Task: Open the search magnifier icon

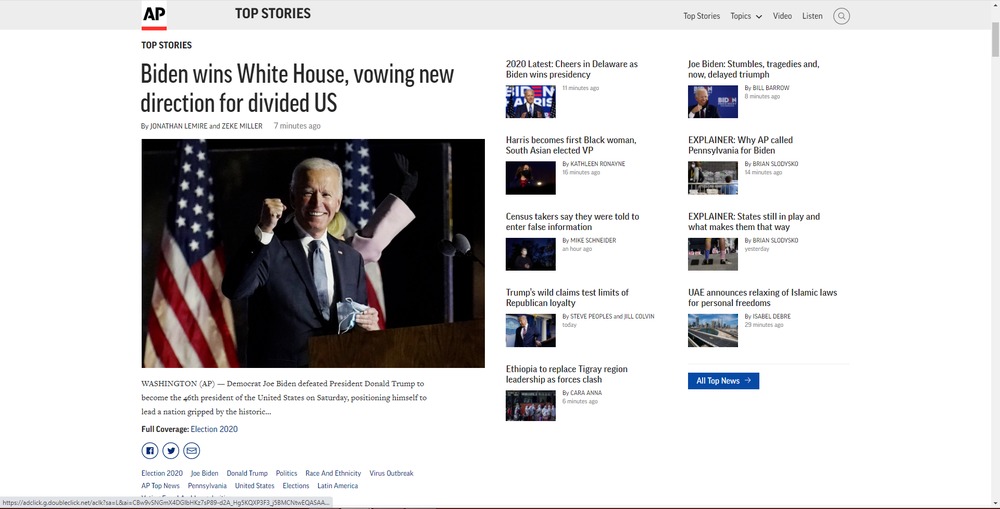Action: click(x=841, y=16)
